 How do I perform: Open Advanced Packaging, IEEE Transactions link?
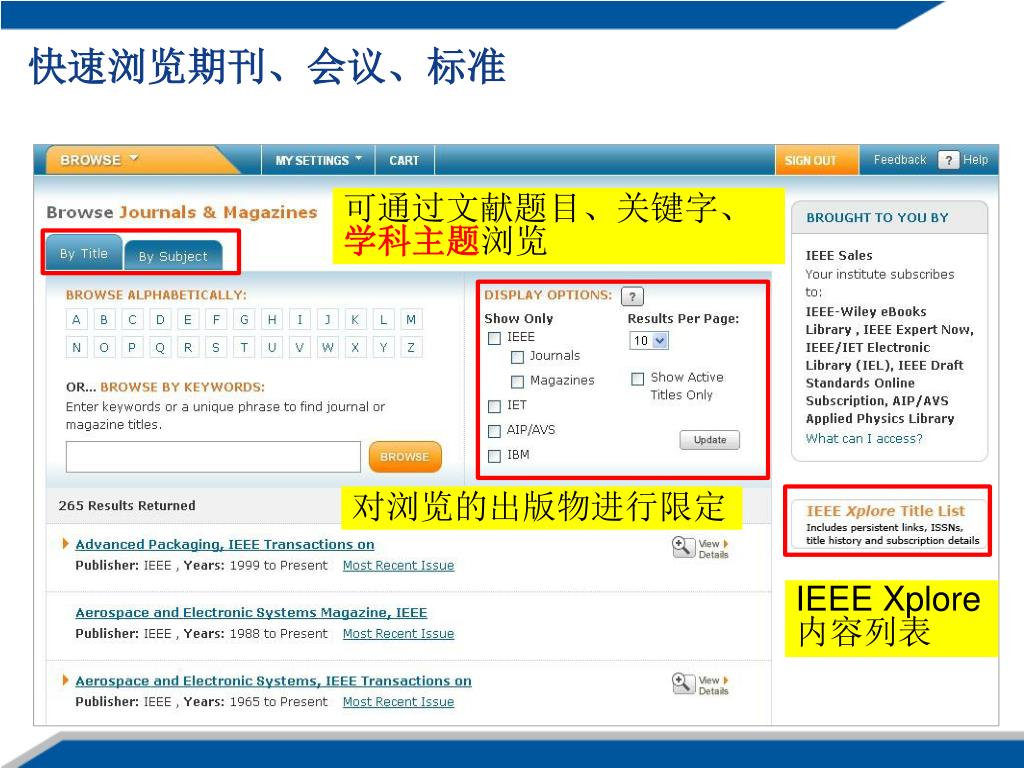pyautogui.click(x=225, y=545)
